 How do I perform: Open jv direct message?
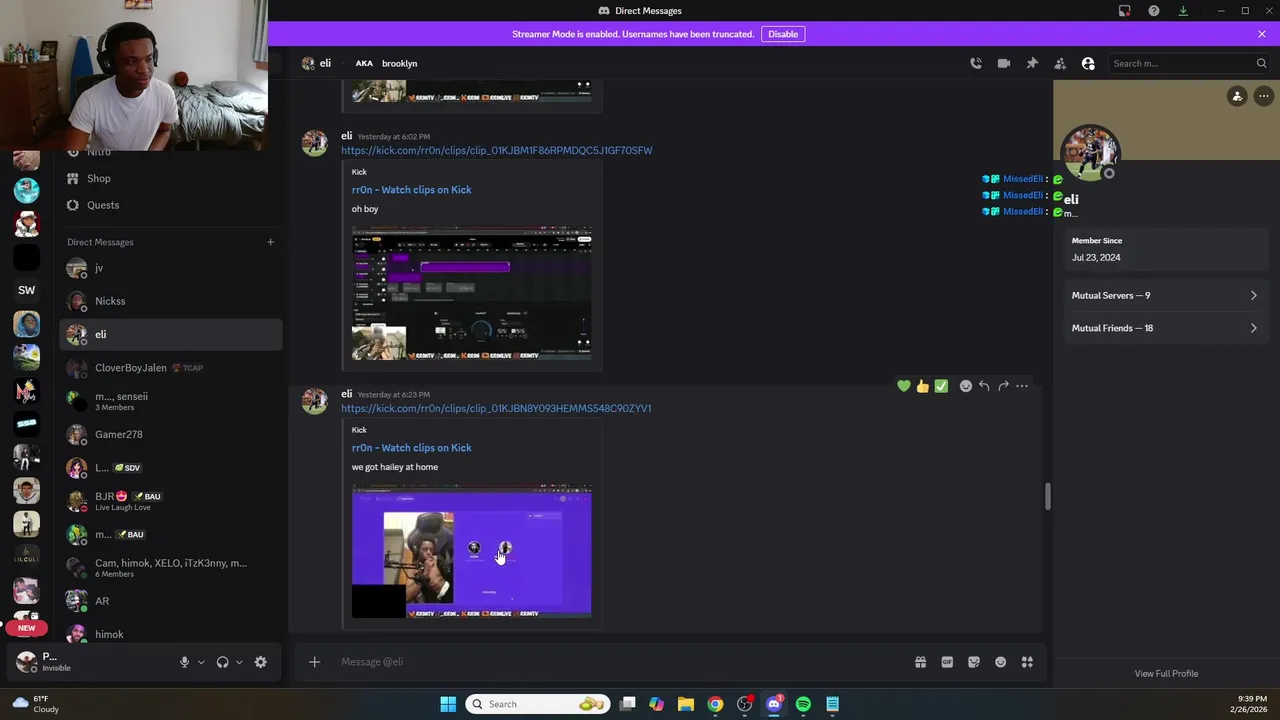click(171, 268)
